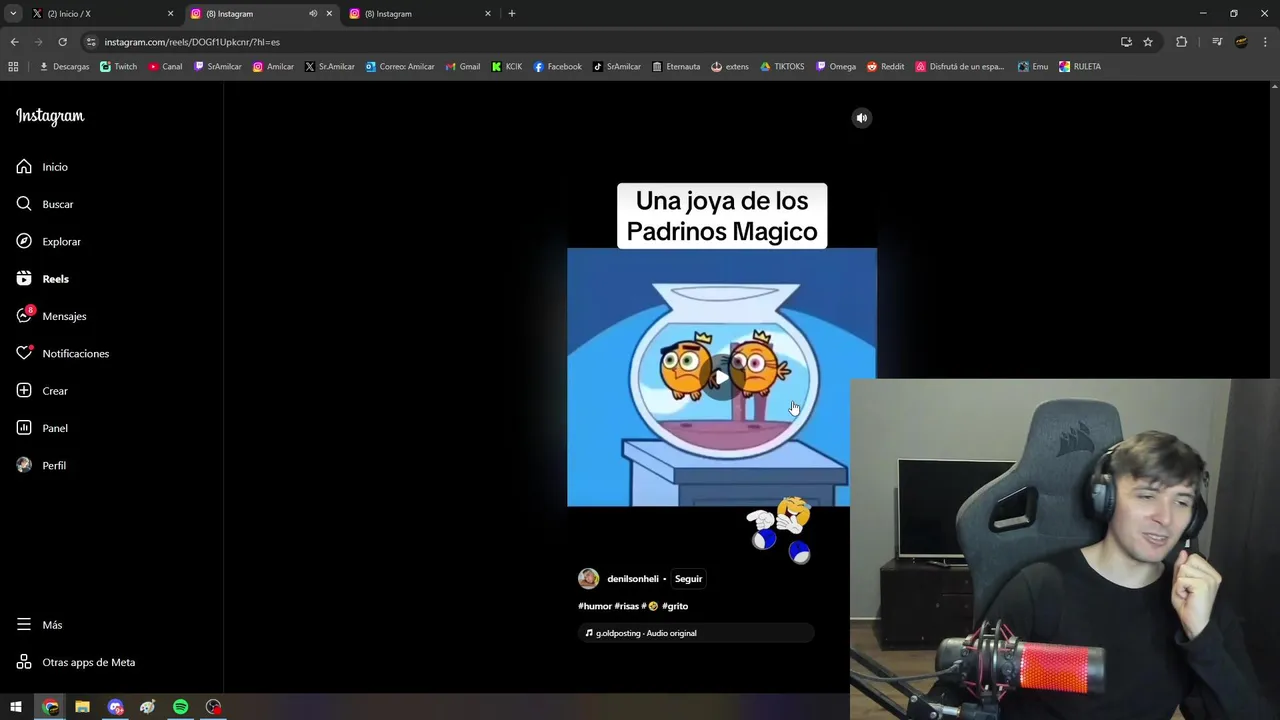
Task: Open Chrome extensions puzzle icon
Action: (x=1181, y=42)
